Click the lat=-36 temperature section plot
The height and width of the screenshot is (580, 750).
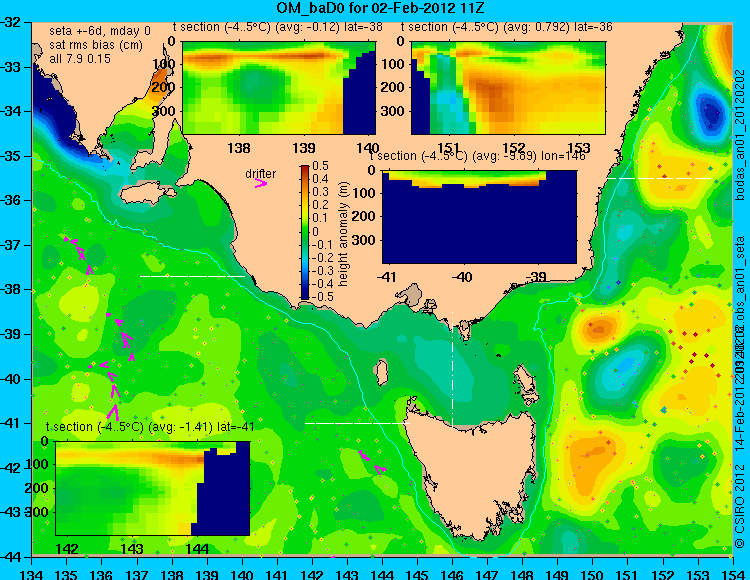(508, 88)
